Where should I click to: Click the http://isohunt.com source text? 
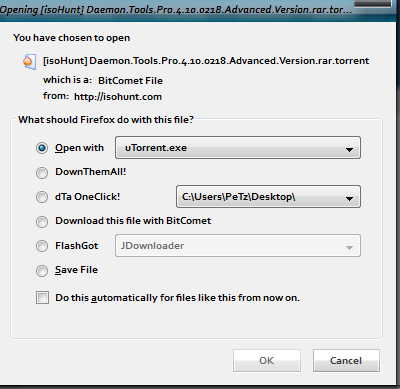click(x=118, y=97)
